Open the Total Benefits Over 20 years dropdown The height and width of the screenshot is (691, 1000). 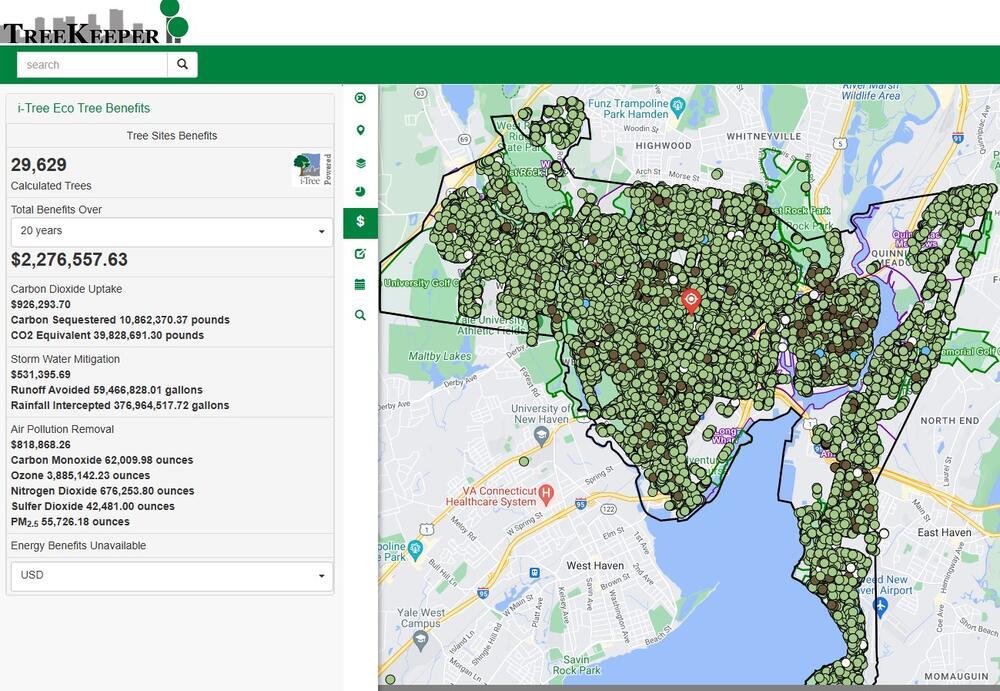point(172,231)
